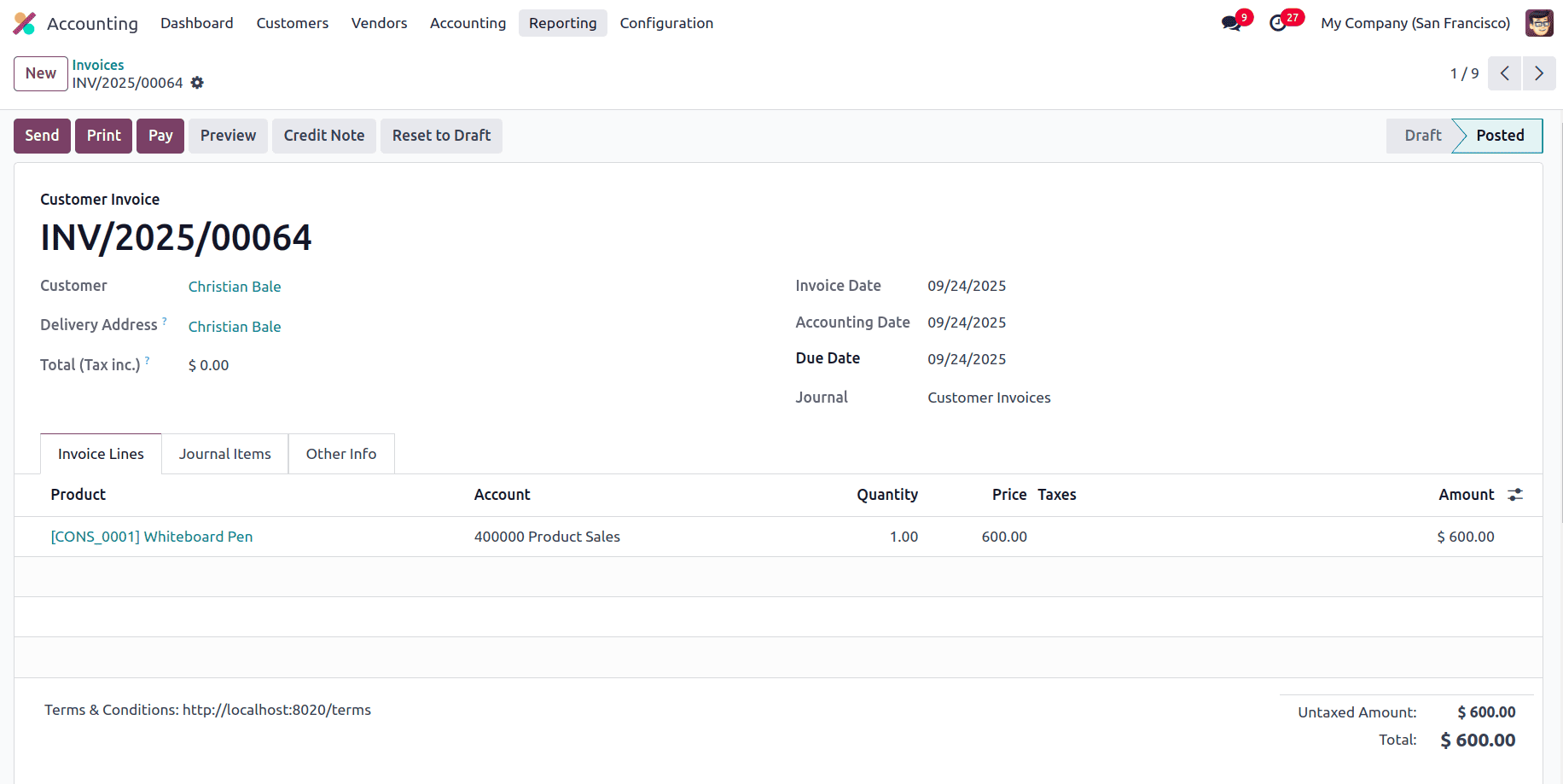Click the Print button

104,136
